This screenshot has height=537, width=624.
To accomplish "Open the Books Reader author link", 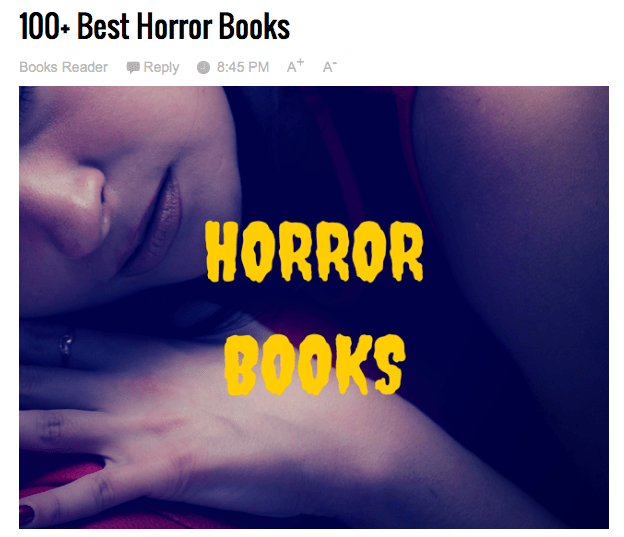I will (x=63, y=67).
